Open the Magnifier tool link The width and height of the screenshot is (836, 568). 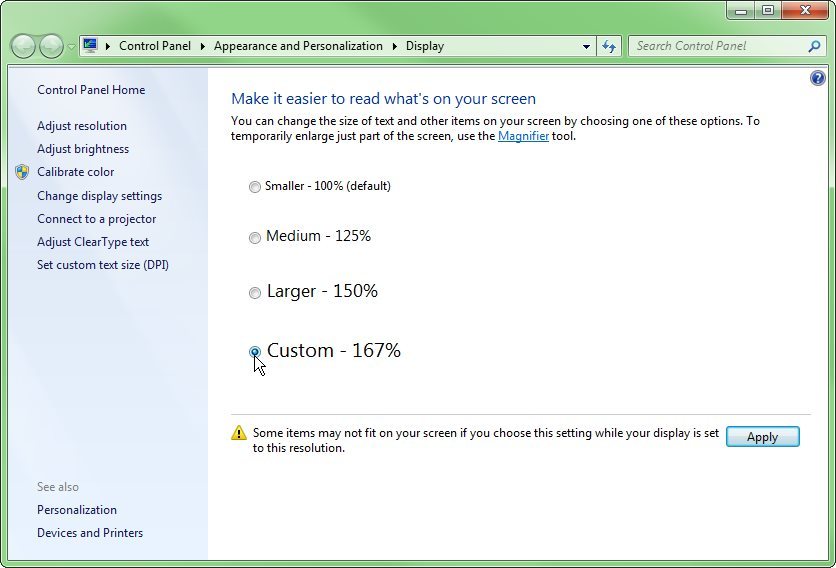tap(523, 136)
